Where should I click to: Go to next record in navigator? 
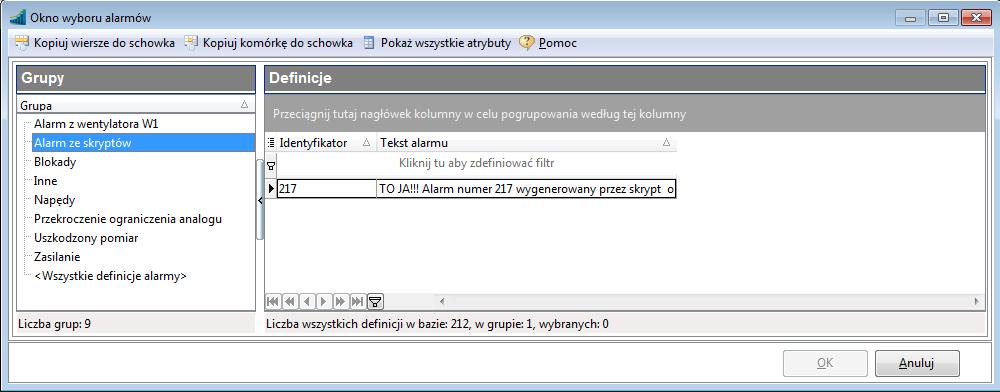[x=324, y=301]
